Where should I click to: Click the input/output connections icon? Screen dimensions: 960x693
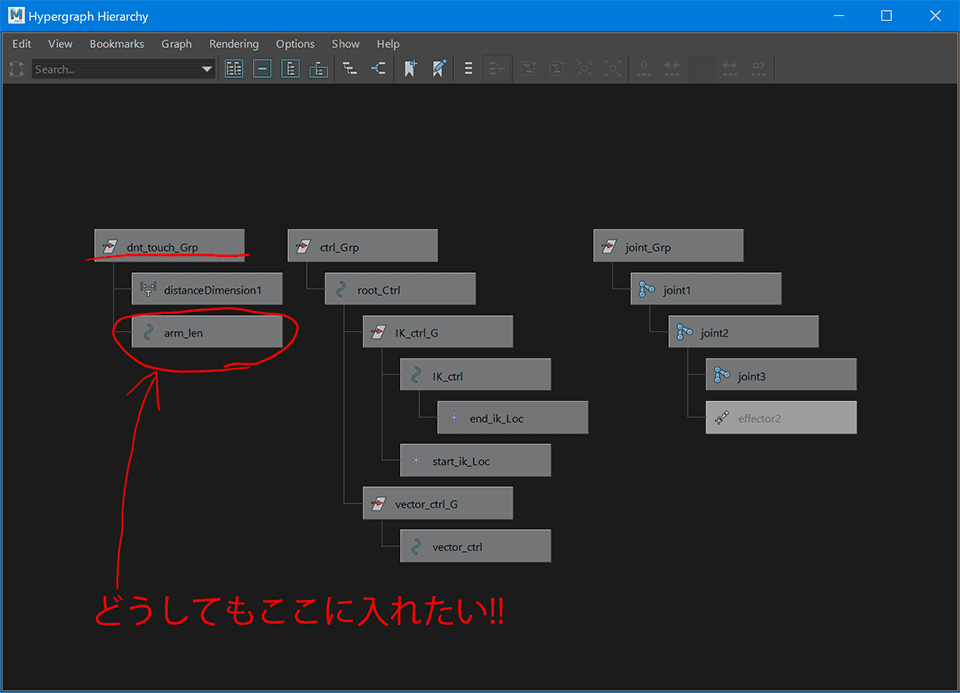pyautogui.click(x=378, y=69)
